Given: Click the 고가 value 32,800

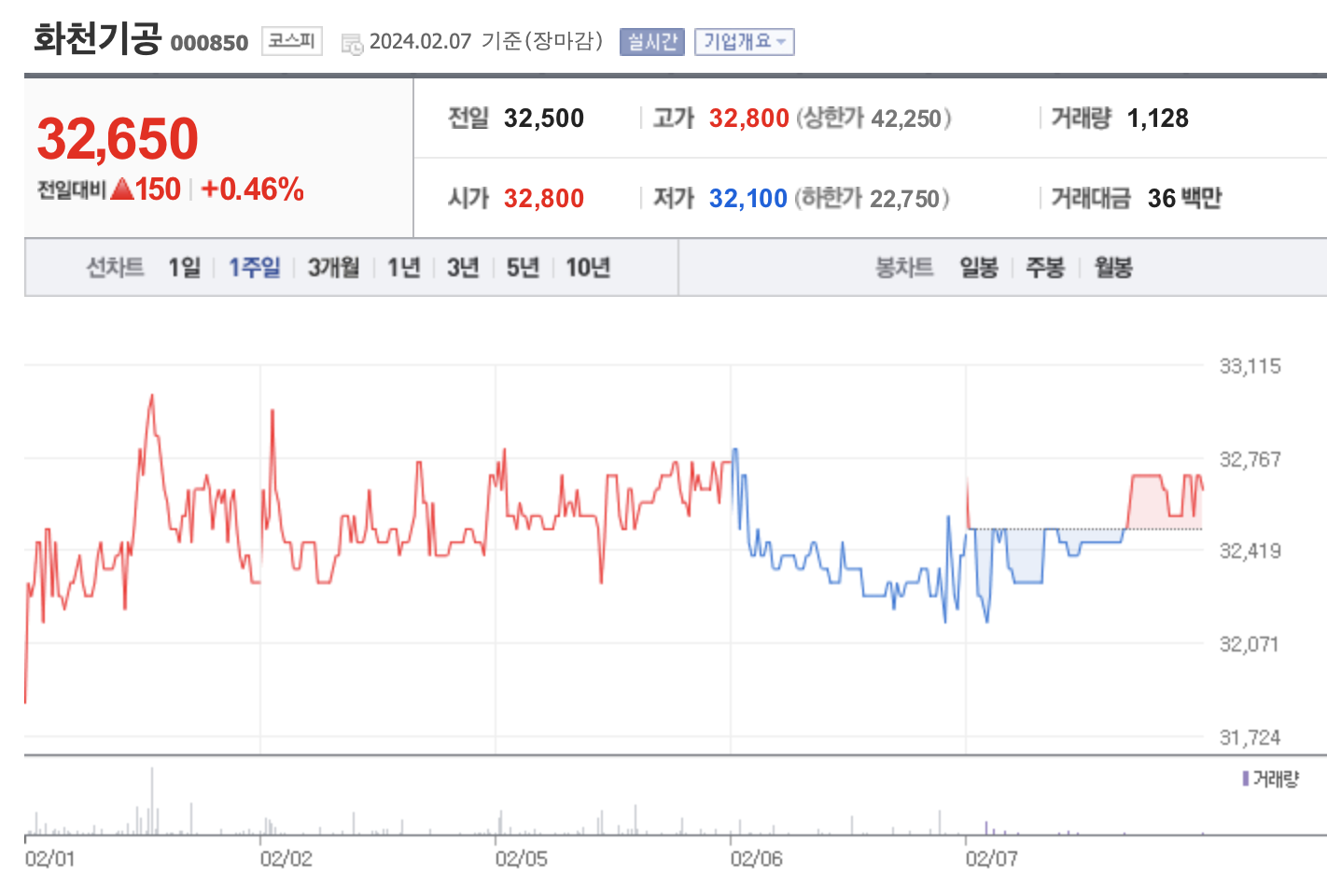Looking at the screenshot, I should (x=748, y=119).
